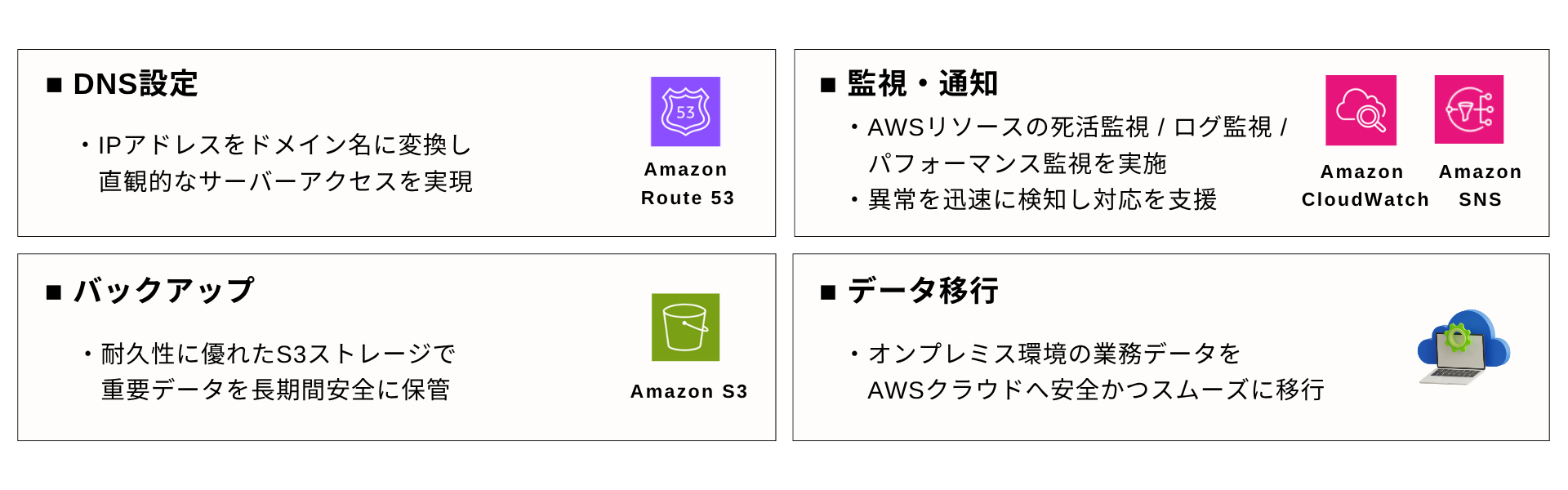Image resolution: width=1568 pixels, height=490 pixels.
Task: Select the DNS設定 heading
Action: point(136,84)
